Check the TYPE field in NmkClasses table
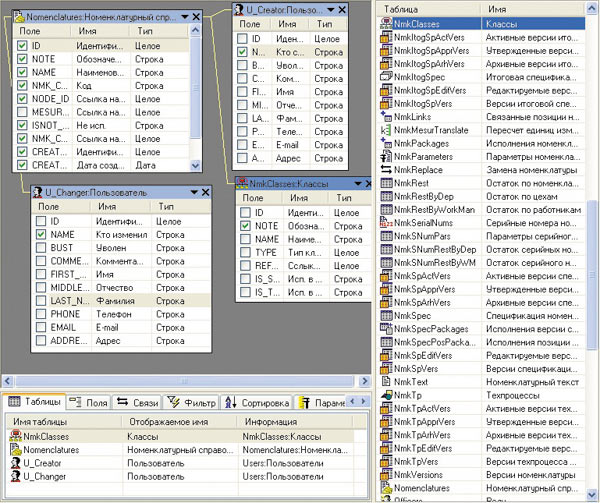Screen dimensions: 600x503 click(244, 254)
